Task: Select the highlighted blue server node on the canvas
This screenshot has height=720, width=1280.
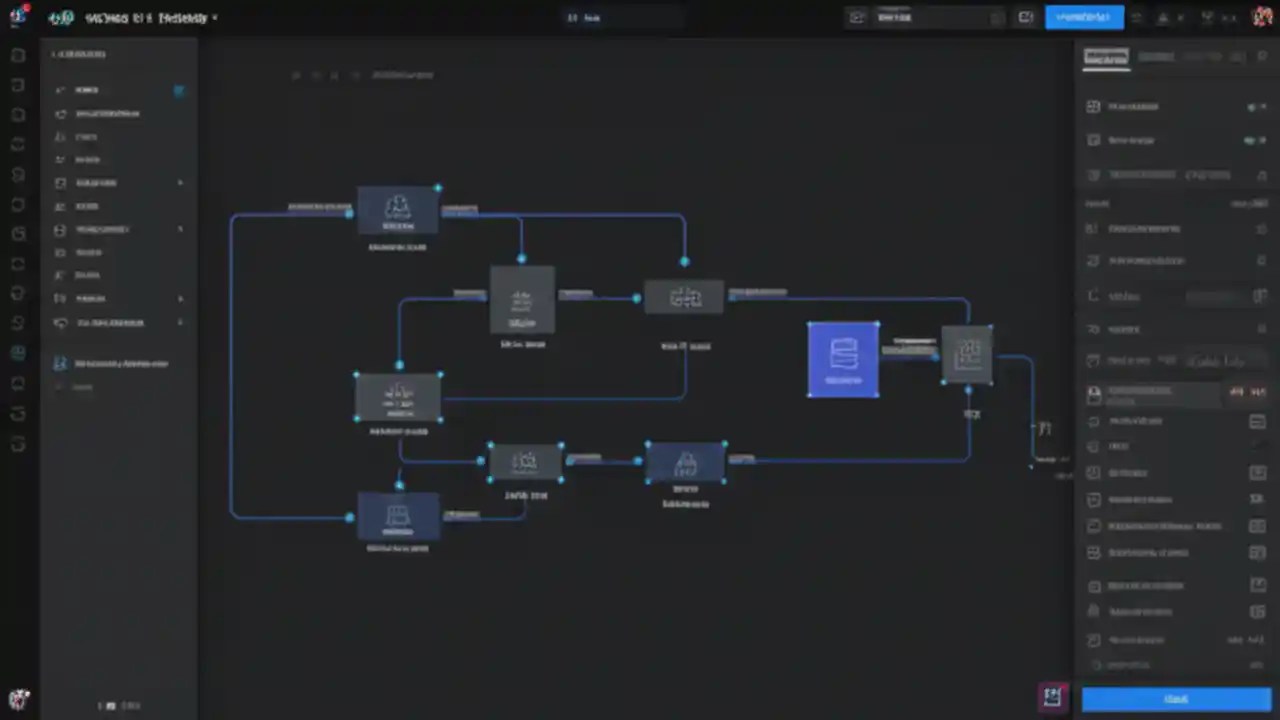Action: pos(843,358)
